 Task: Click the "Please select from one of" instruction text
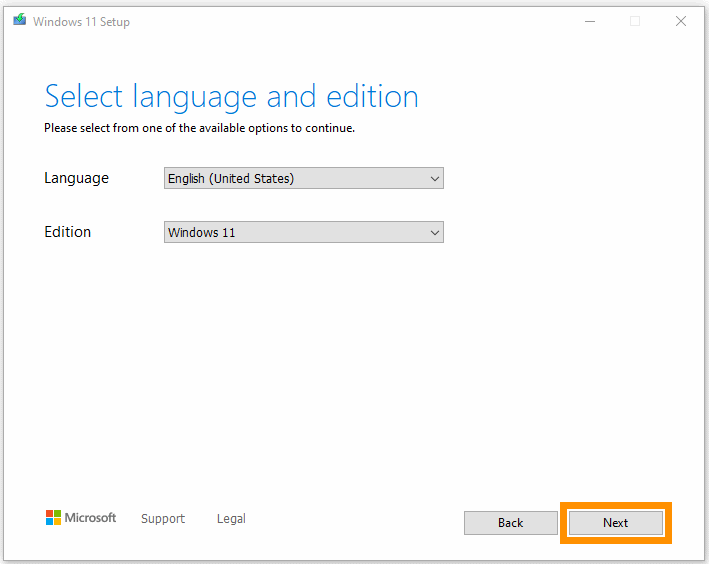(x=199, y=128)
